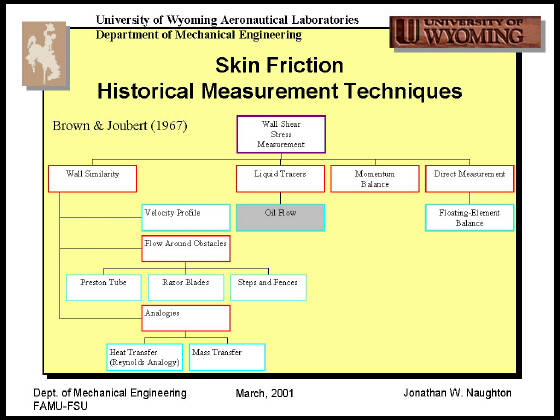The image size is (560, 420).
Task: Click the bucking horse Wyoming logo
Action: 44,54
